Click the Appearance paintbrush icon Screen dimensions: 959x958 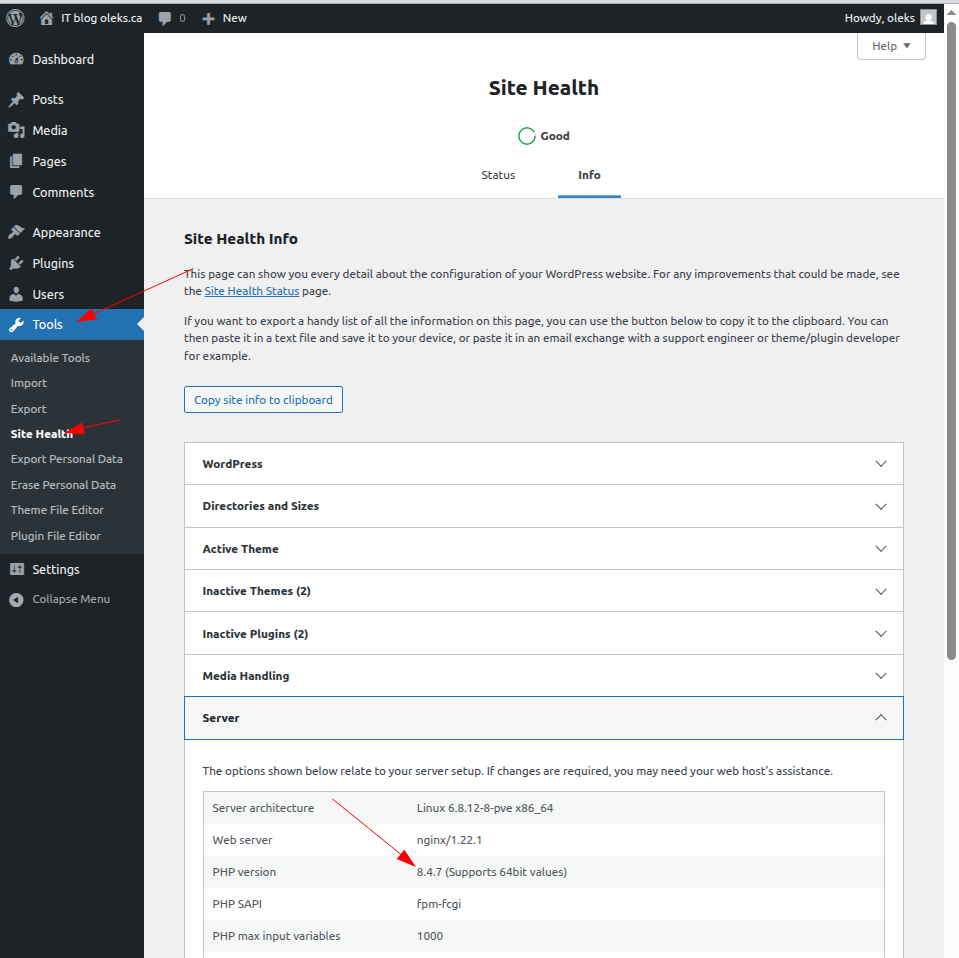(17, 232)
